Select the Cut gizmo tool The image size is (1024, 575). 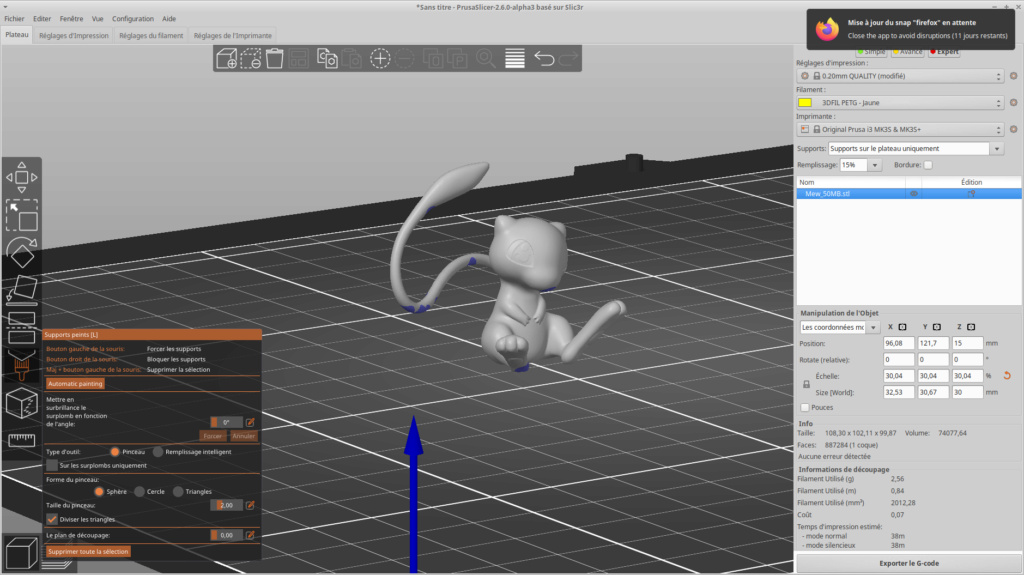22,327
